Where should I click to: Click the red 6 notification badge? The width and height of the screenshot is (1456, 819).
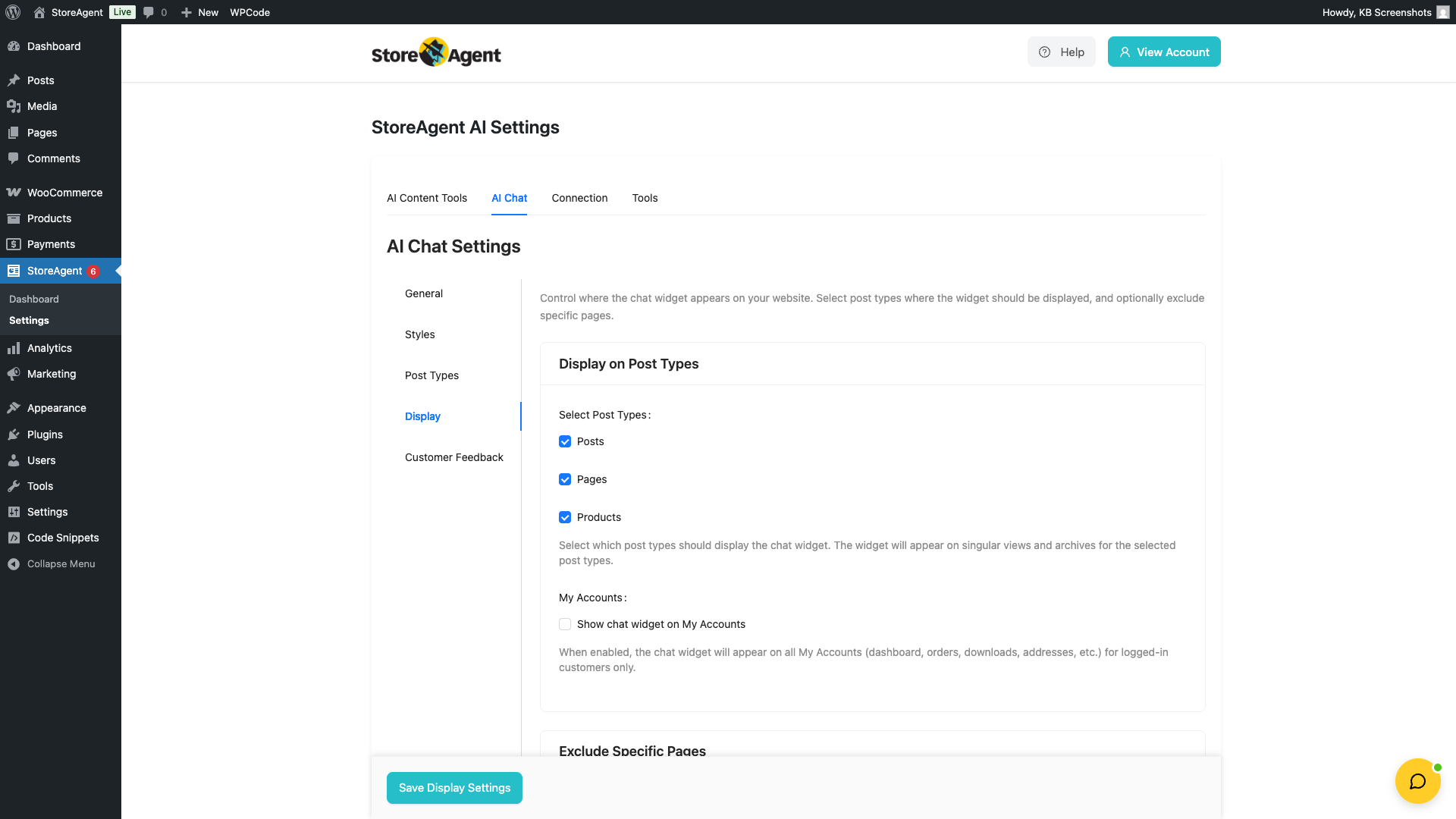pos(93,271)
